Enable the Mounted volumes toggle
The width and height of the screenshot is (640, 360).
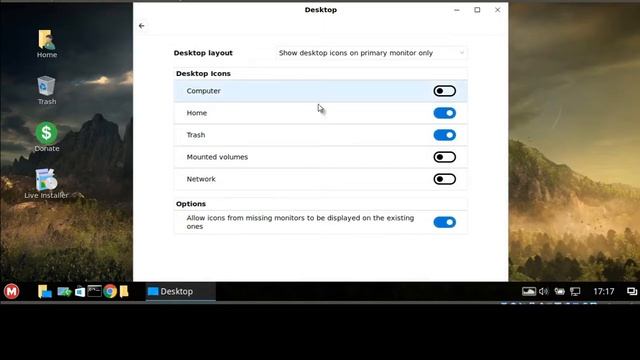444,157
